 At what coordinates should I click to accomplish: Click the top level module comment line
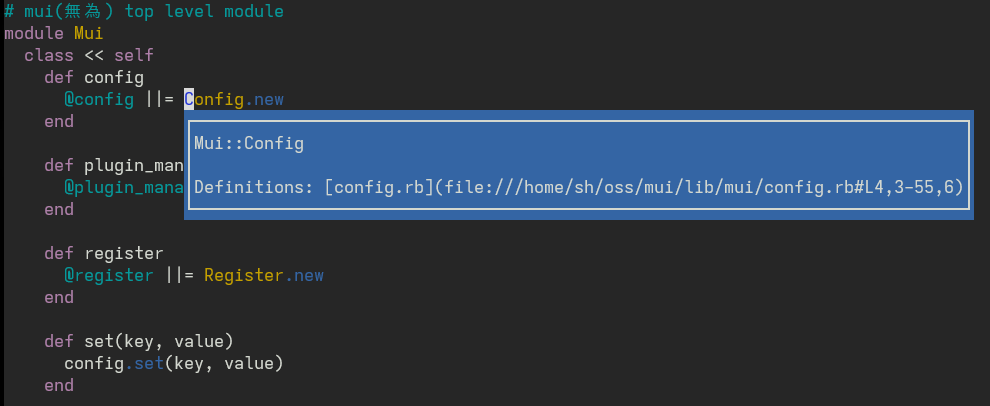click(144, 12)
